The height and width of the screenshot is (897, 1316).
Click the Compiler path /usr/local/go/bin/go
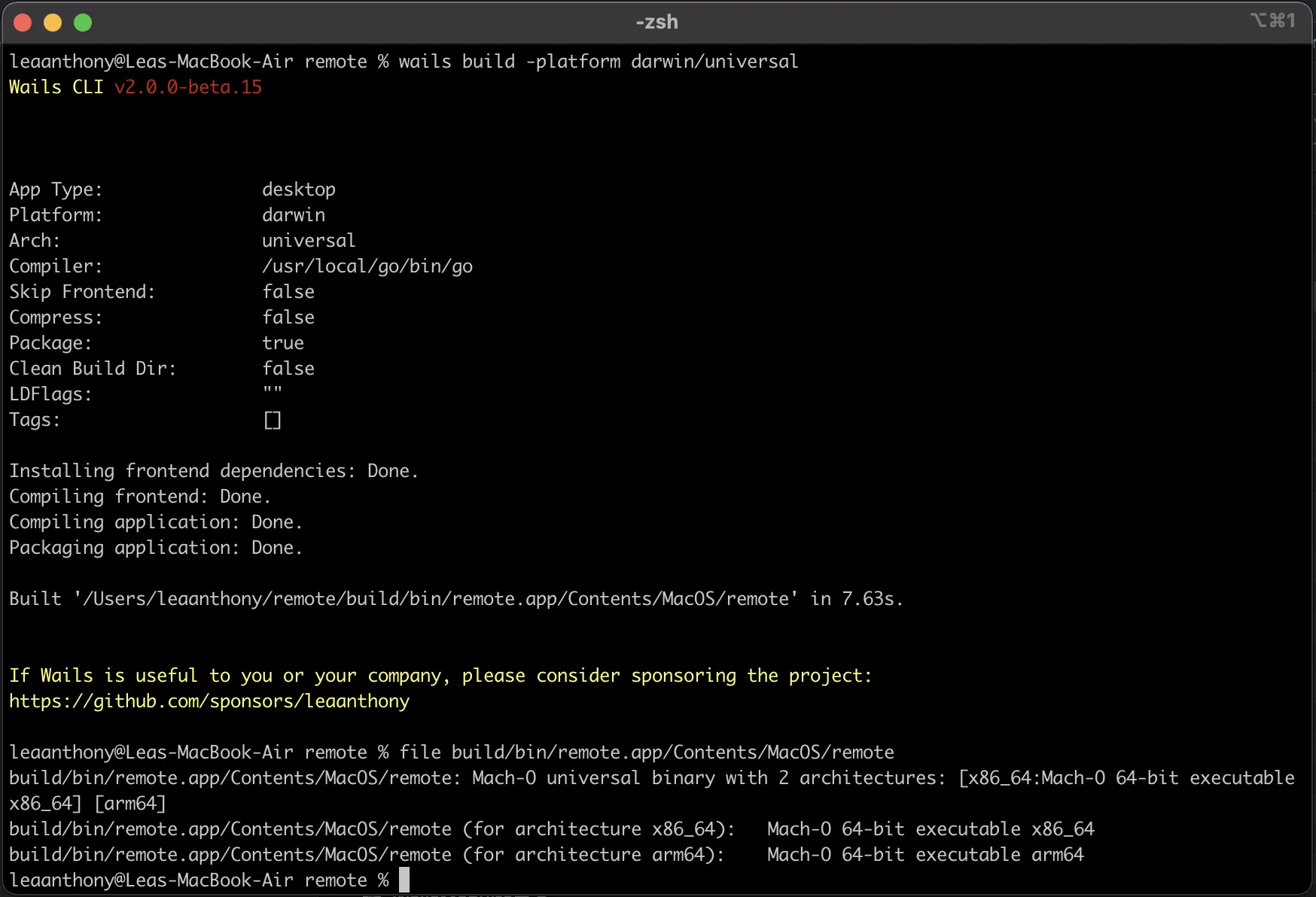tap(367, 266)
